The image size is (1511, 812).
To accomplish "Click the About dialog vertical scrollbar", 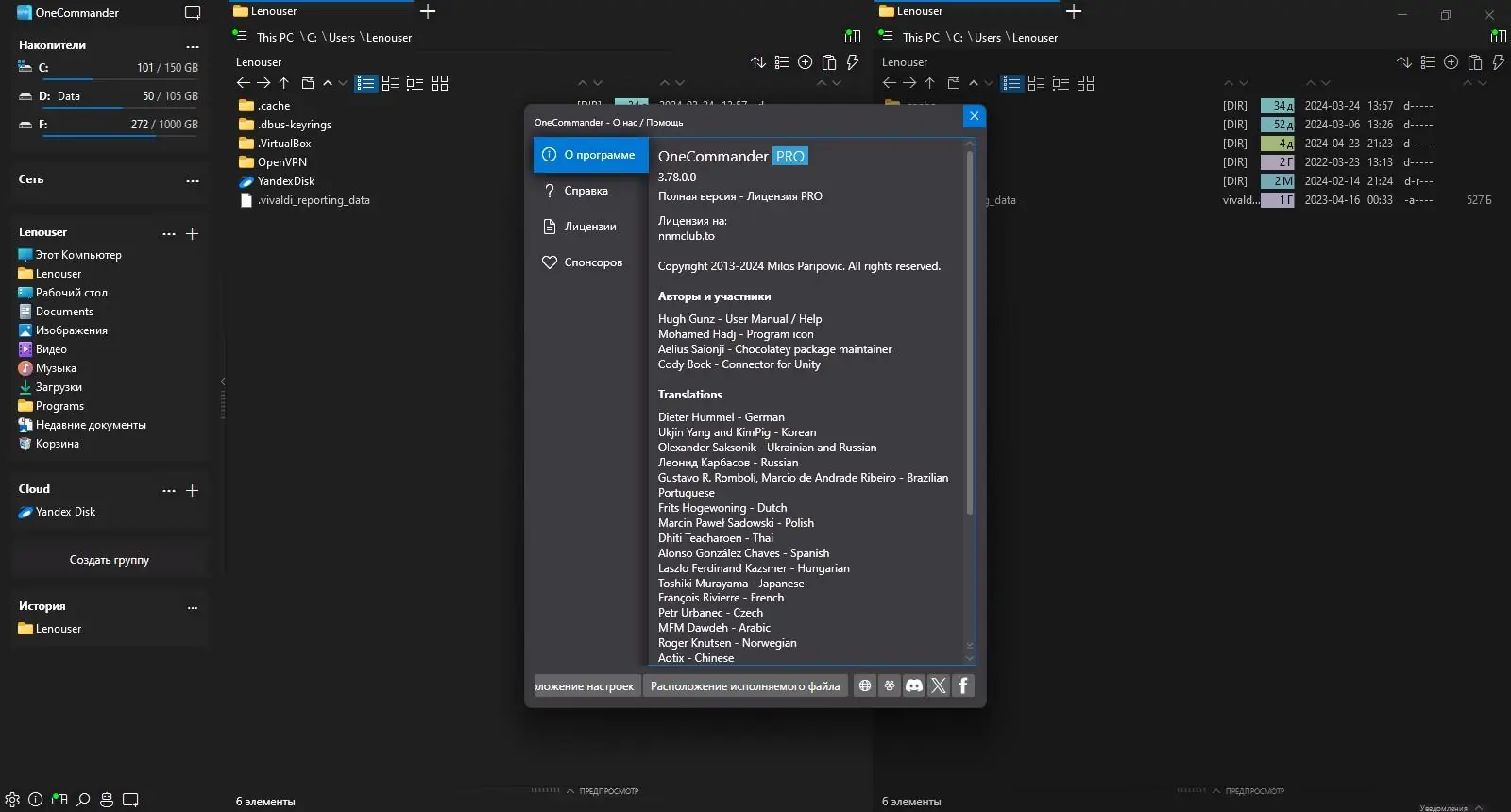I will click(x=969, y=332).
